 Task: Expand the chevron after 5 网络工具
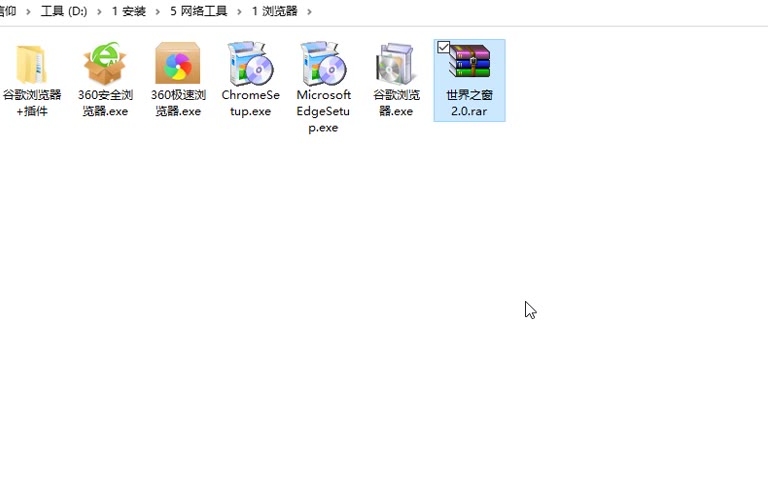pyautogui.click(x=240, y=11)
